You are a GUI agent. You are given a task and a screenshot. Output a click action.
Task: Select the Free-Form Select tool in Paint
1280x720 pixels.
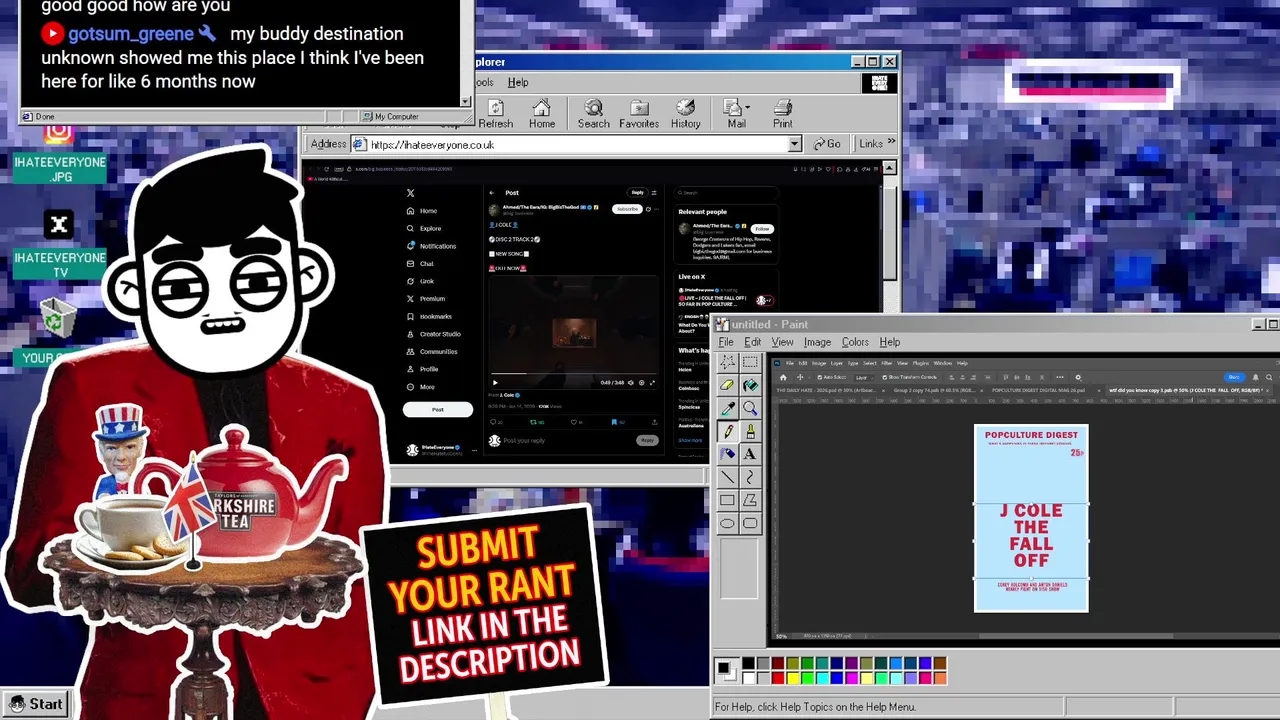click(727, 362)
